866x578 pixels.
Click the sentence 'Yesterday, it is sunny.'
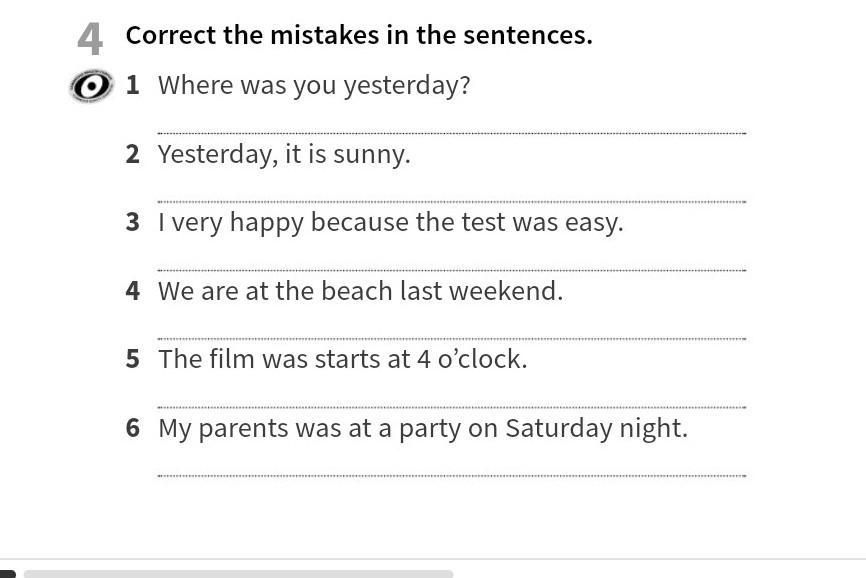284,154
